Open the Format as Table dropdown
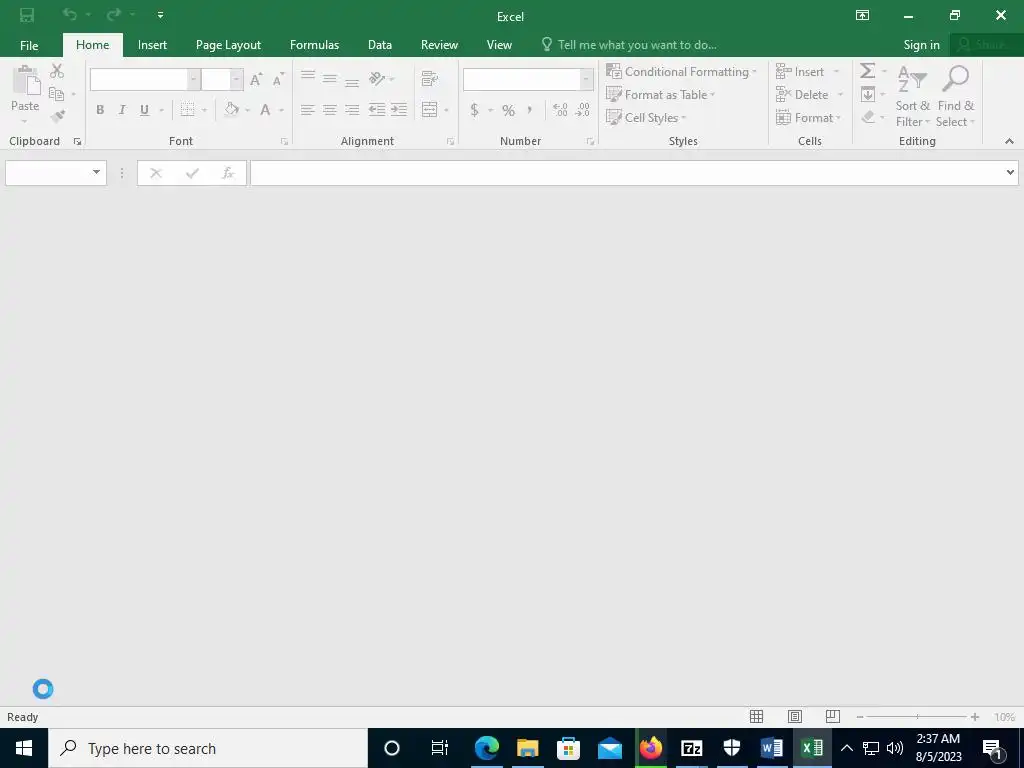This screenshot has width=1024, height=768. point(660,95)
